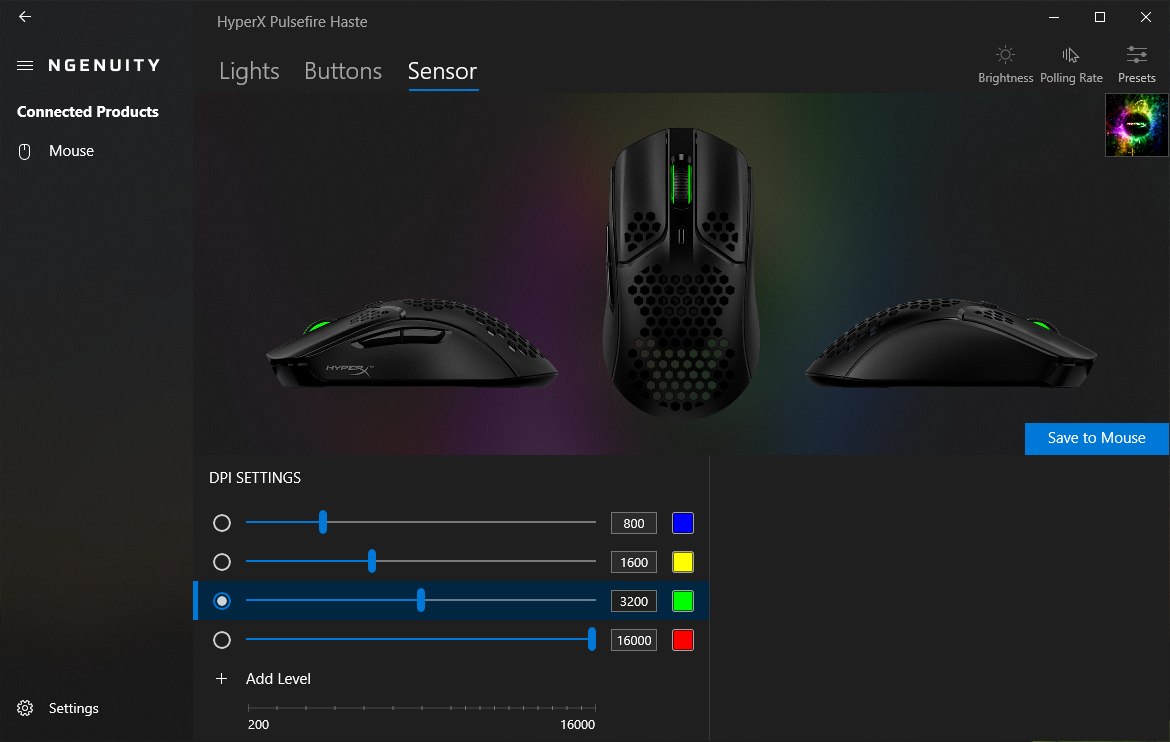This screenshot has width=1170, height=742.
Task: Click the 800 DPI value input field
Action: pyautogui.click(x=634, y=523)
